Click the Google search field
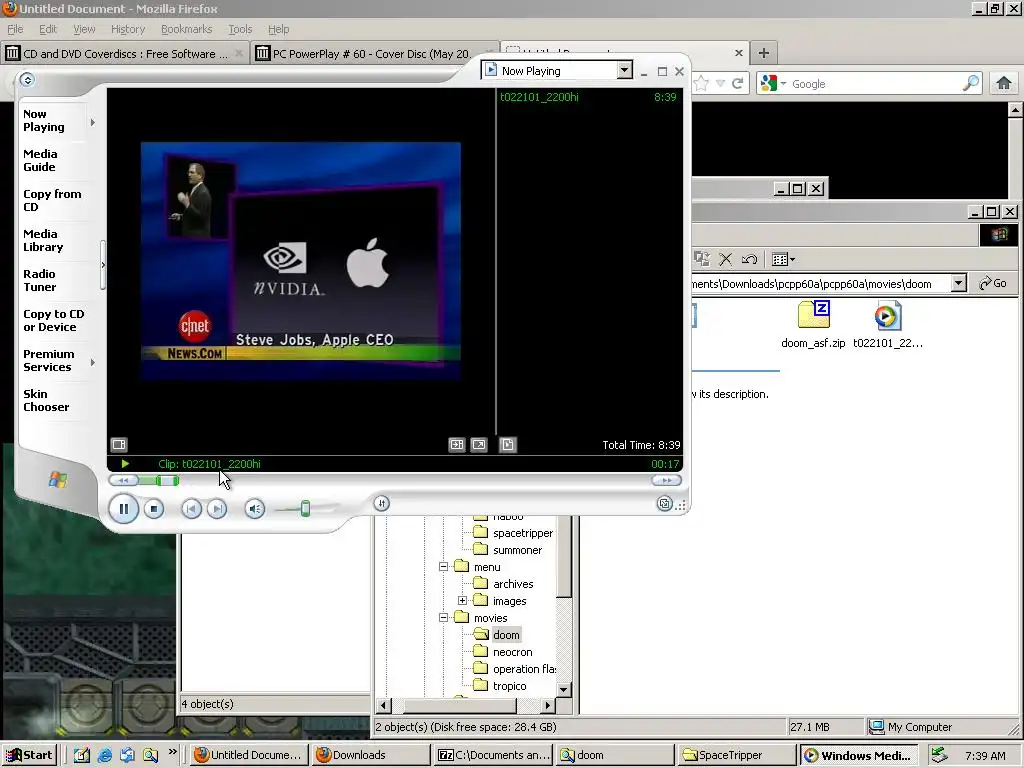Viewport: 1024px width, 768px height. click(x=874, y=84)
